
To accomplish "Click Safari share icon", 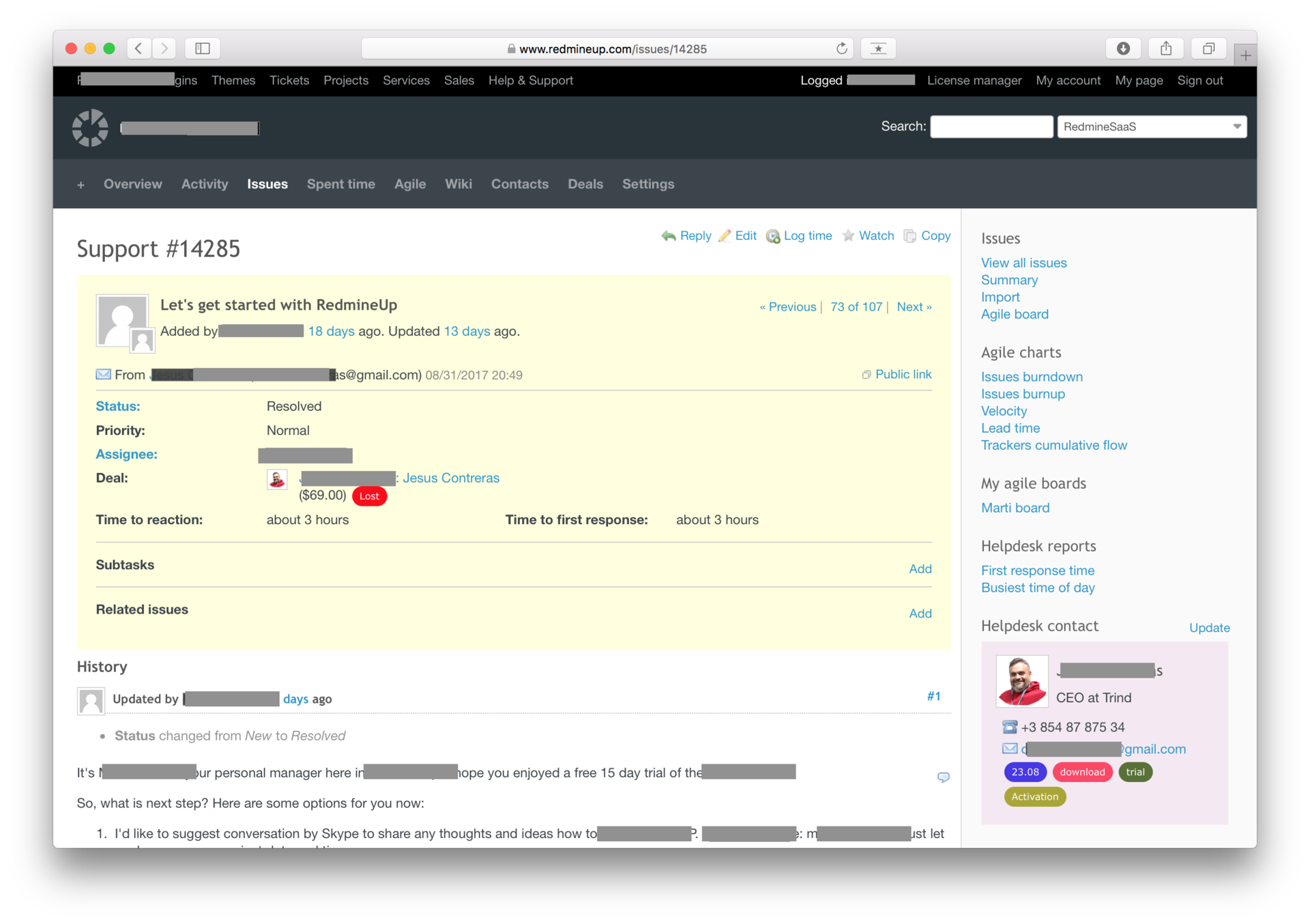I will [1166, 48].
